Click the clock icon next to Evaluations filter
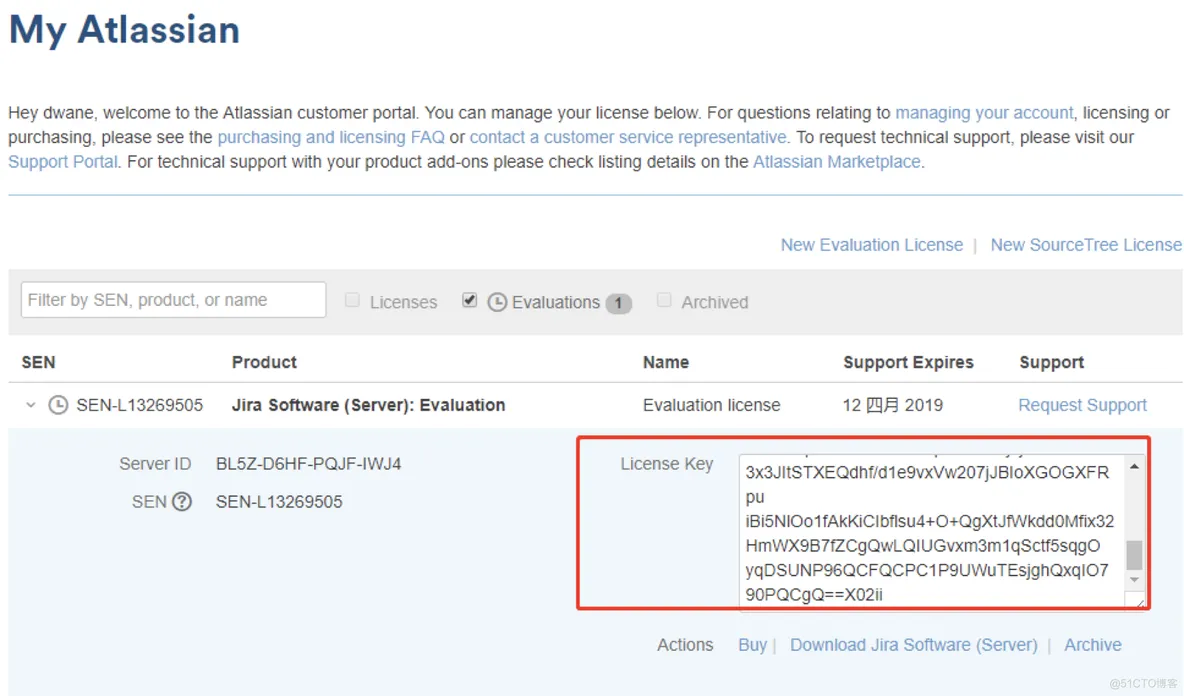The height and width of the screenshot is (696, 1184). point(497,303)
